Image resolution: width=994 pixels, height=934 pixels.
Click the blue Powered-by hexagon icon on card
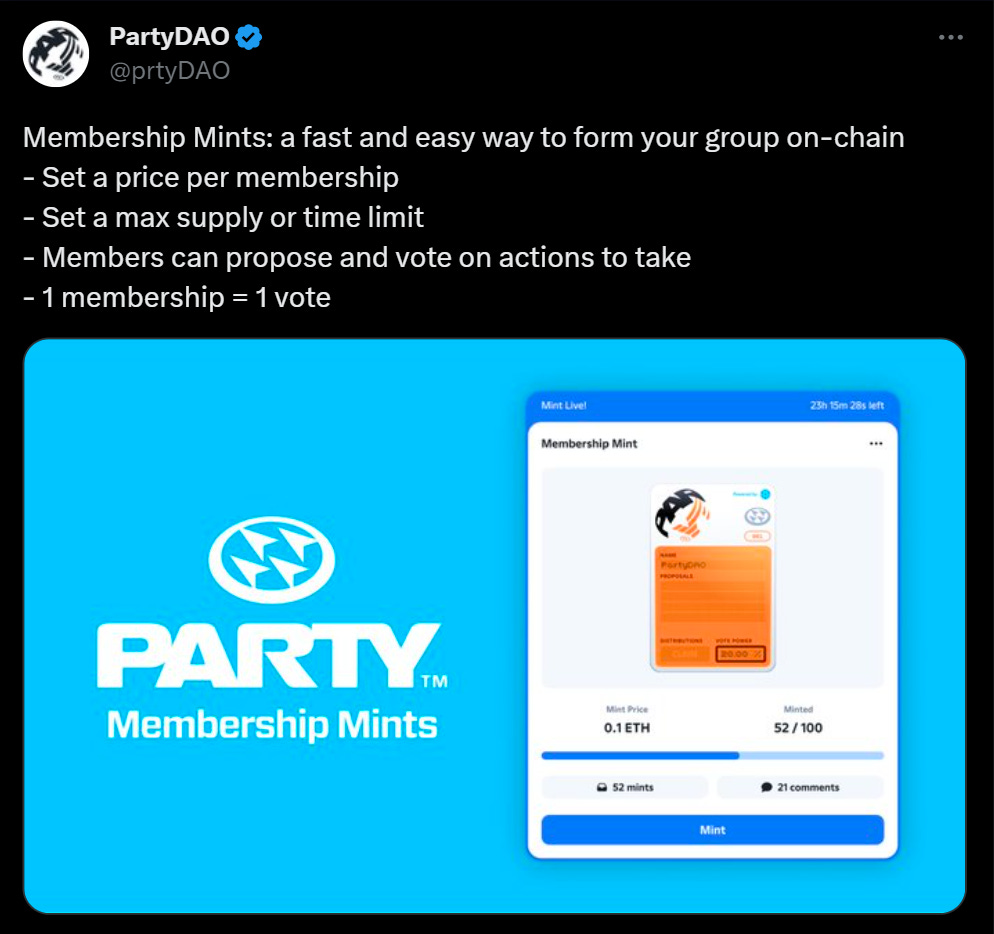click(x=765, y=494)
